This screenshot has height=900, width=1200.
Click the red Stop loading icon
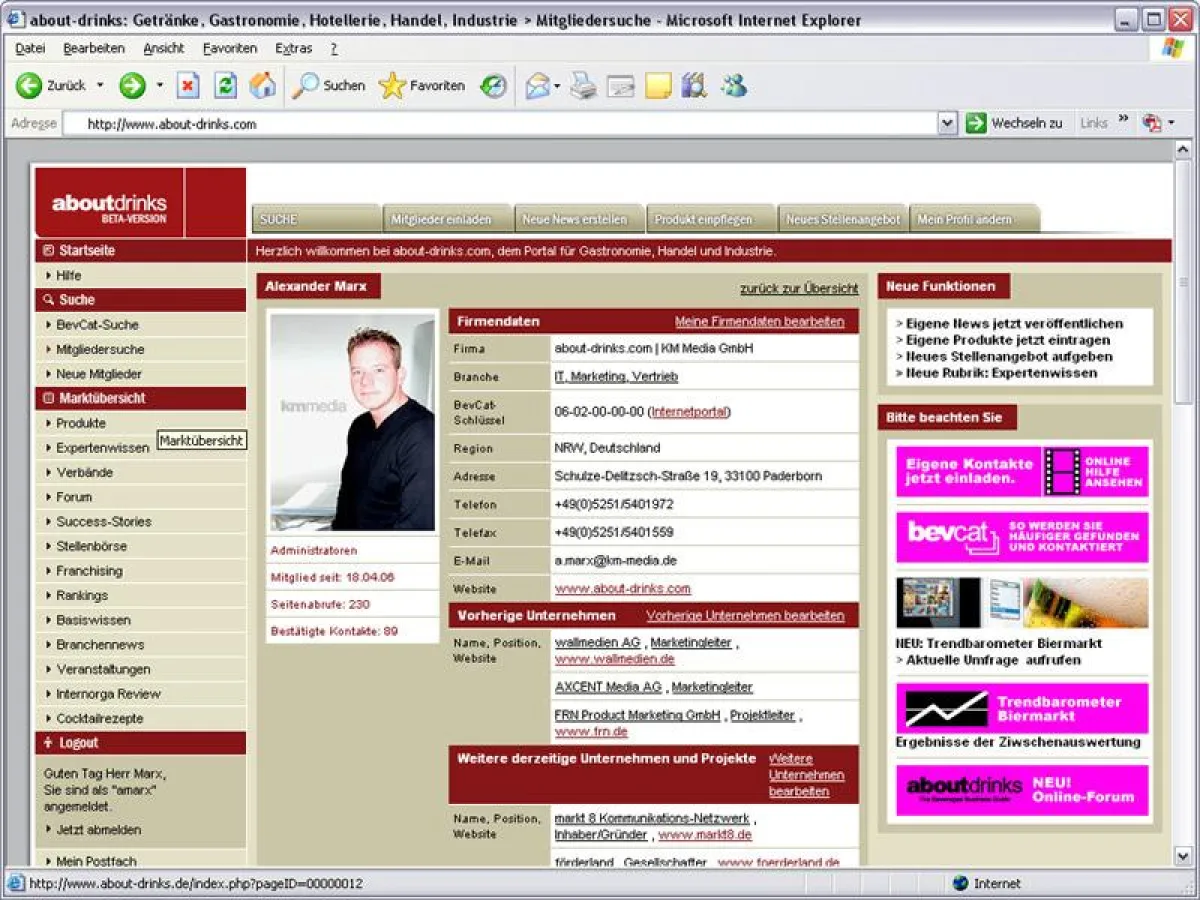188,86
